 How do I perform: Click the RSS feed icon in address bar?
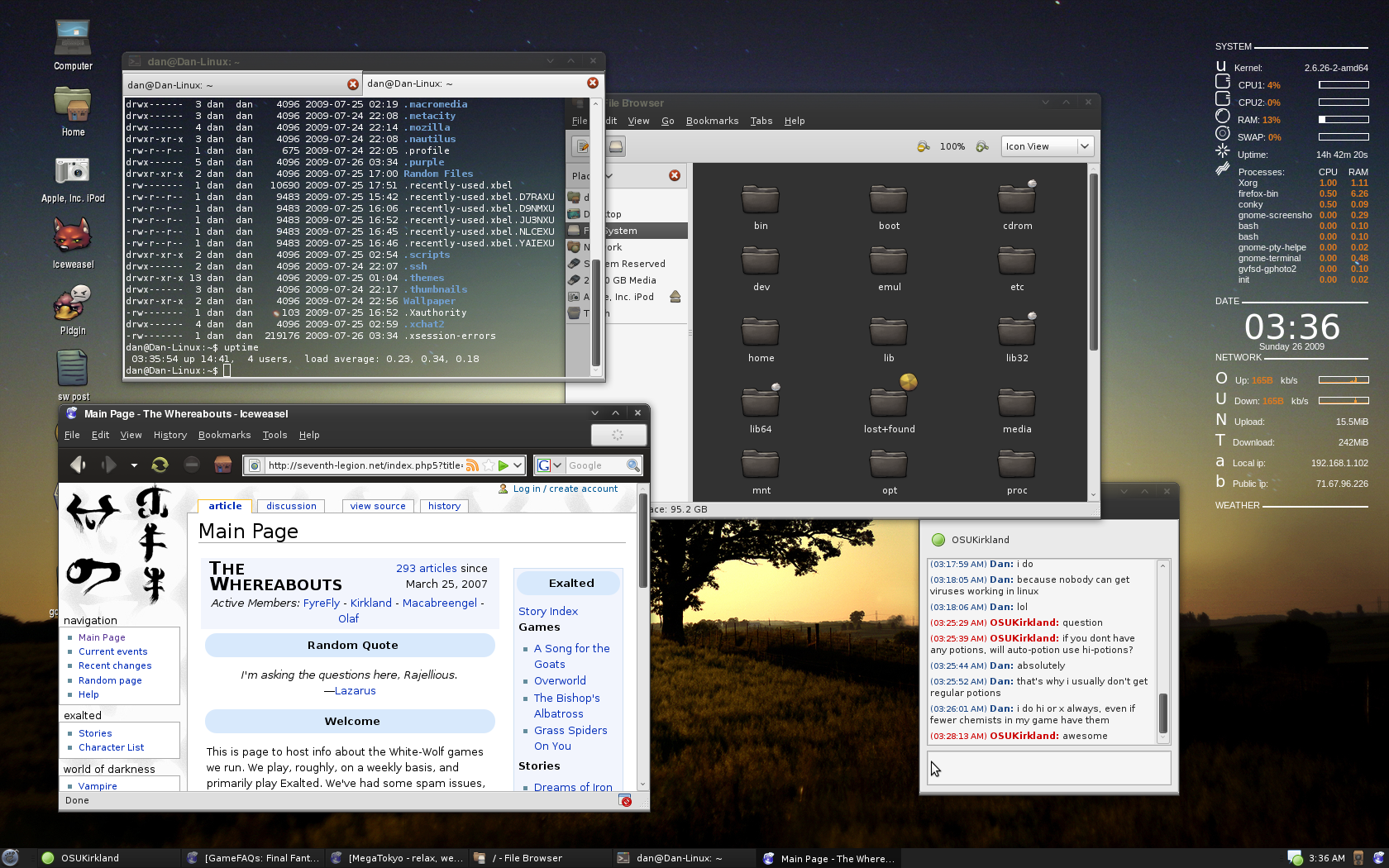point(472,465)
